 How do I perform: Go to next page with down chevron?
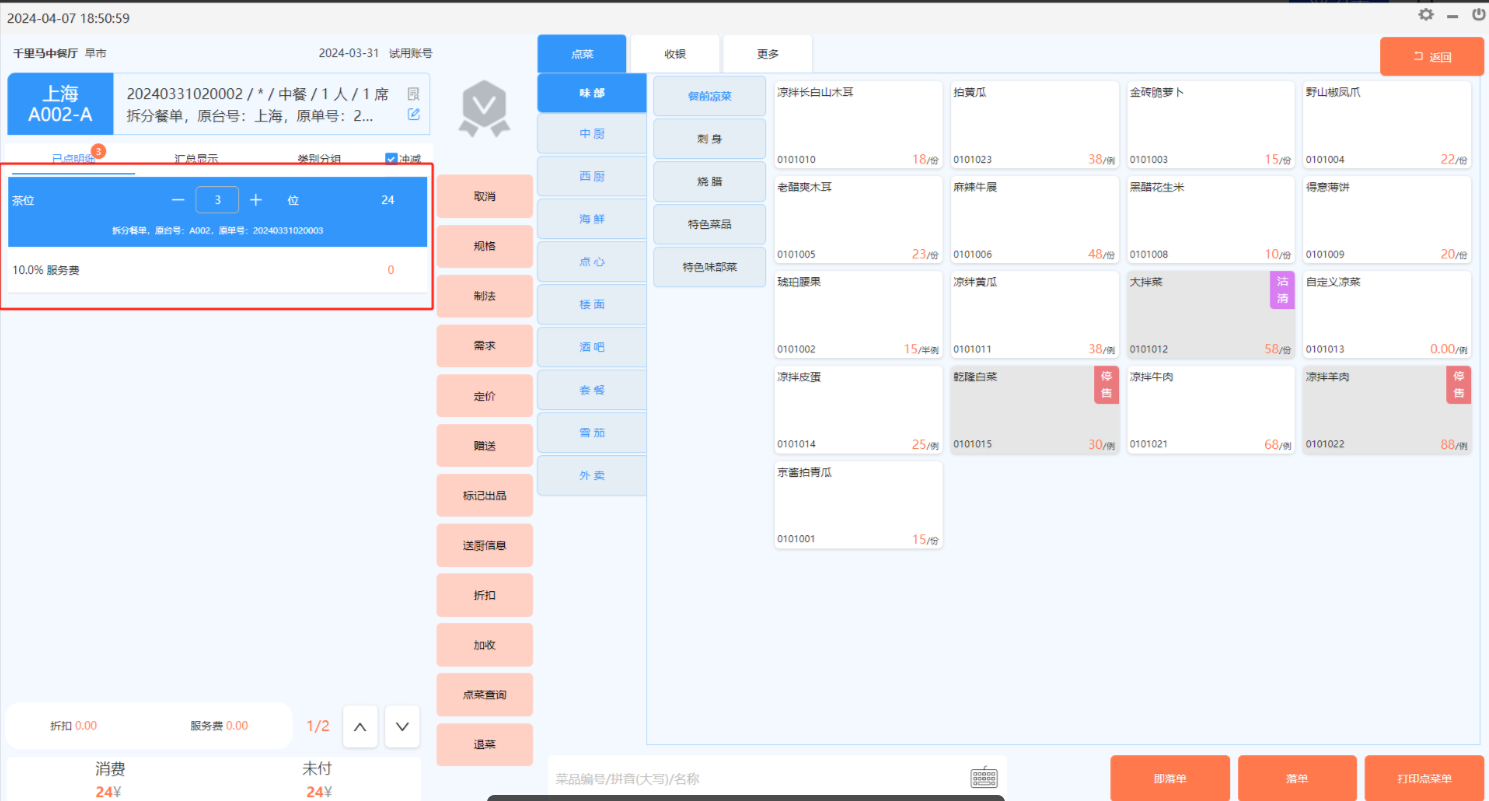[x=402, y=727]
